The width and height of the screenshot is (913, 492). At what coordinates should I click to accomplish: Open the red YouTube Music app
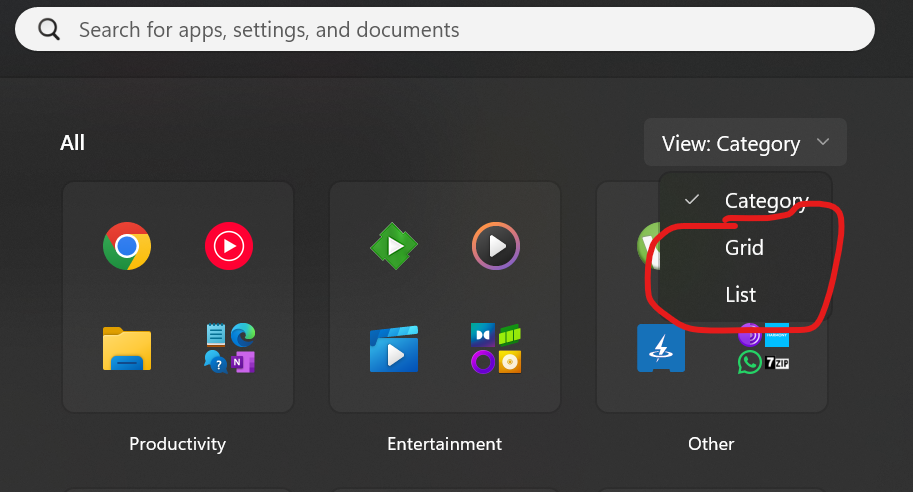[x=229, y=246]
